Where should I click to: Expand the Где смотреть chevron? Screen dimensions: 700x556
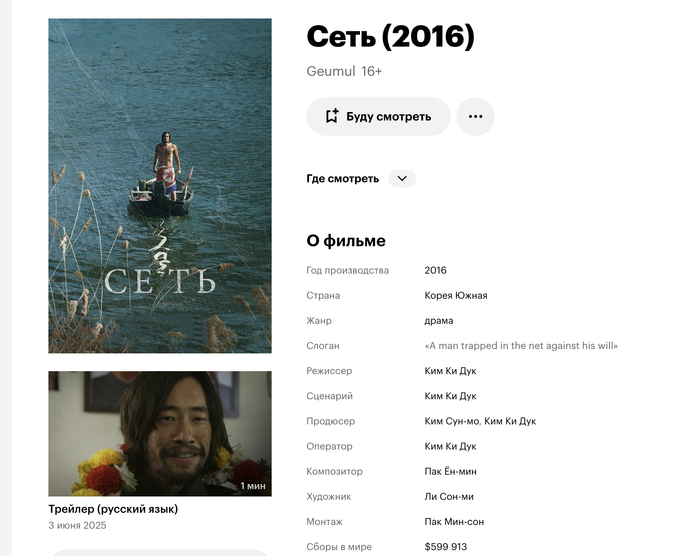(402, 179)
